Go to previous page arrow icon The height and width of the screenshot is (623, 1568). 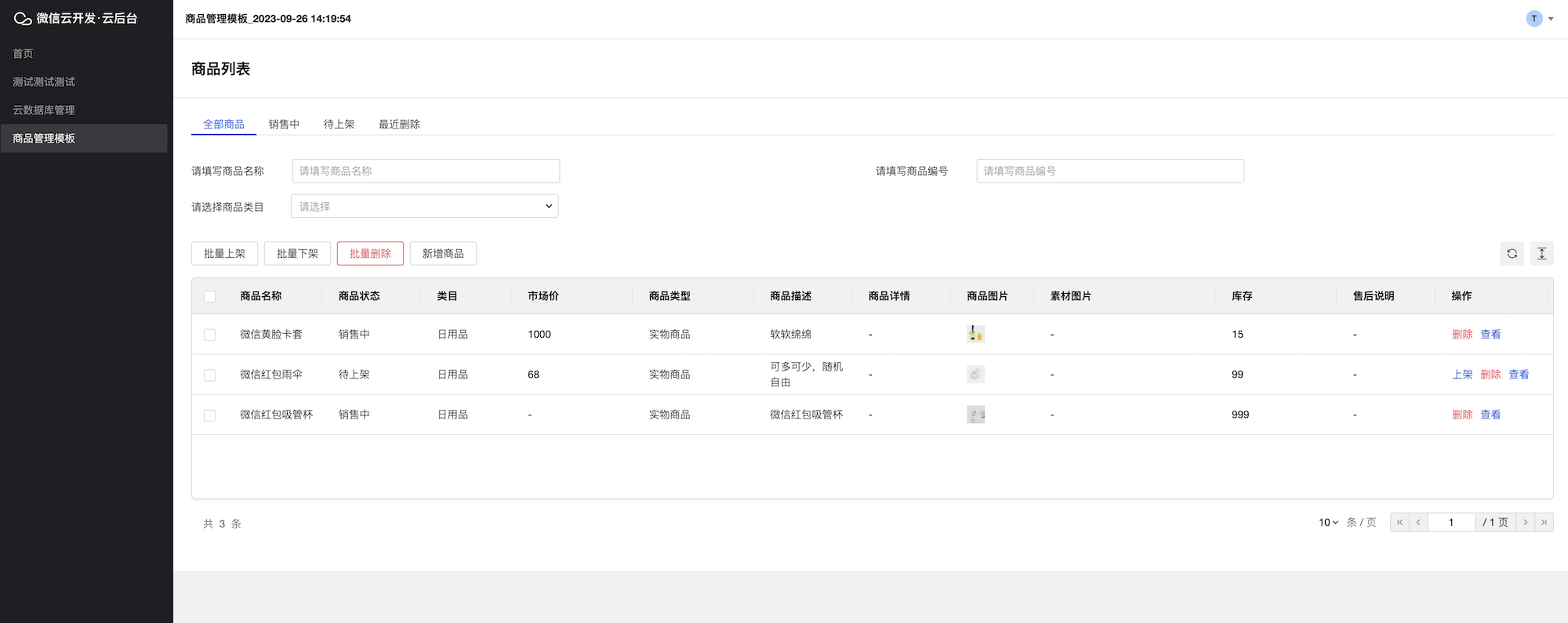click(1418, 523)
